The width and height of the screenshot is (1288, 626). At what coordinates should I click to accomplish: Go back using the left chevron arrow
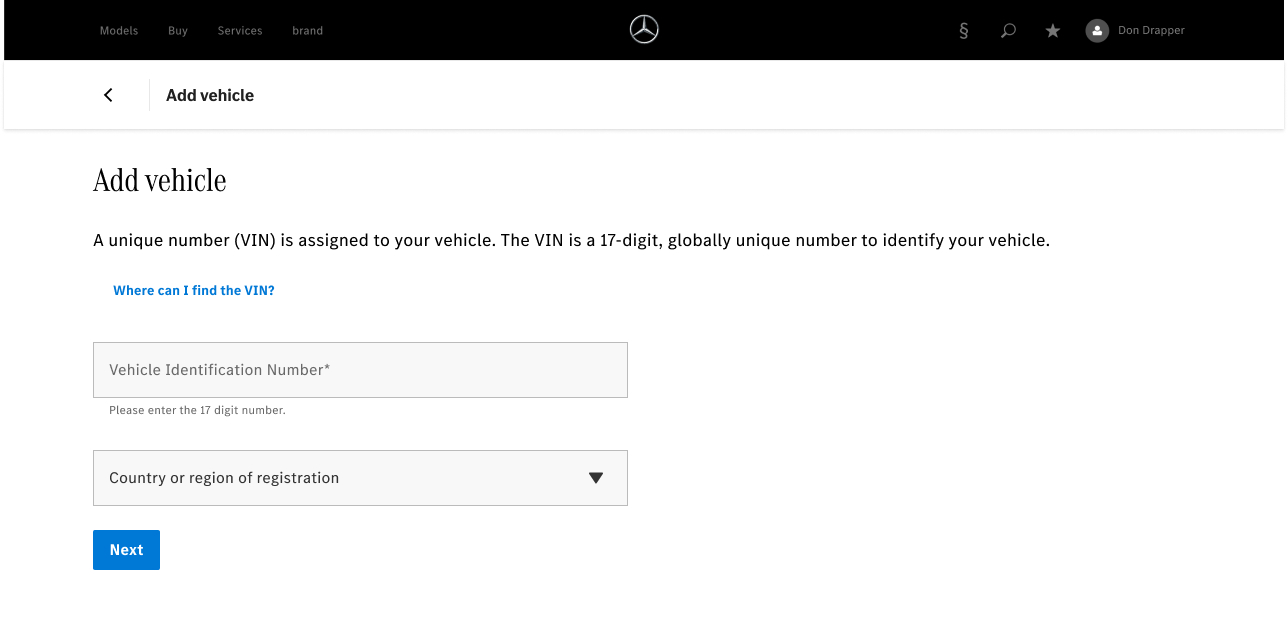tap(108, 95)
